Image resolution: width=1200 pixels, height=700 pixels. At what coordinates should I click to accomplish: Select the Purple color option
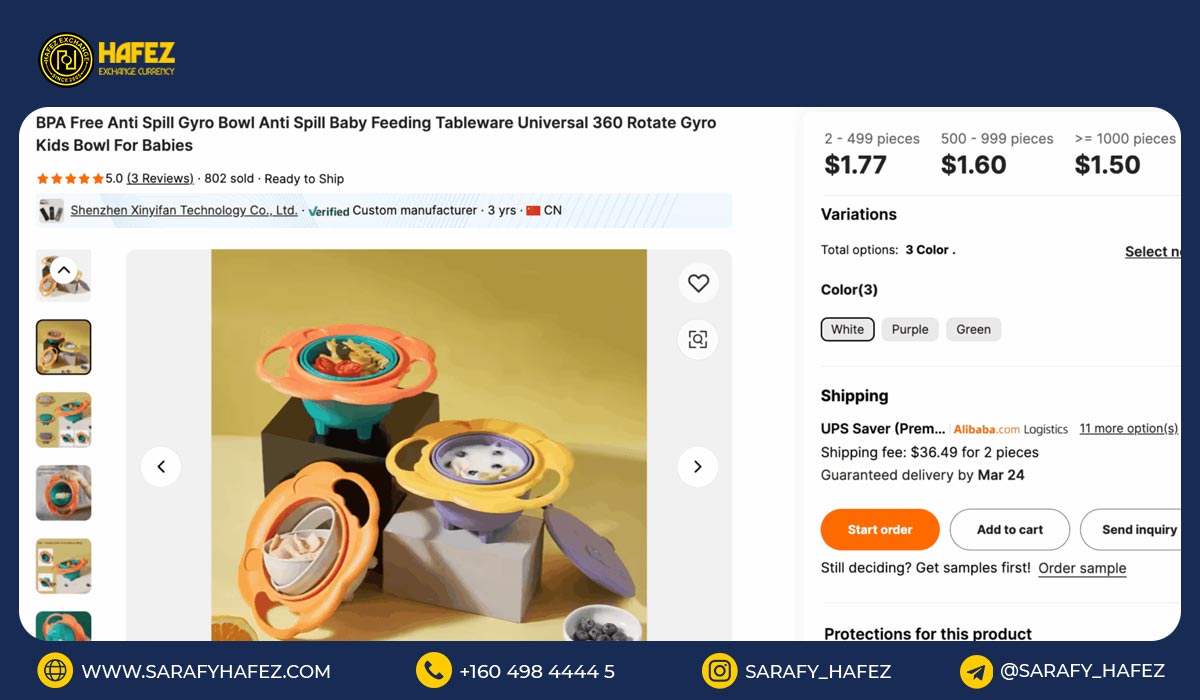910,329
